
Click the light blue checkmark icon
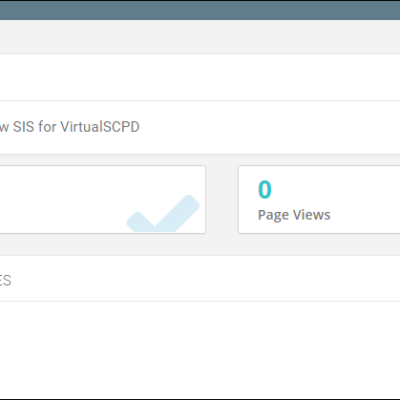tap(163, 213)
